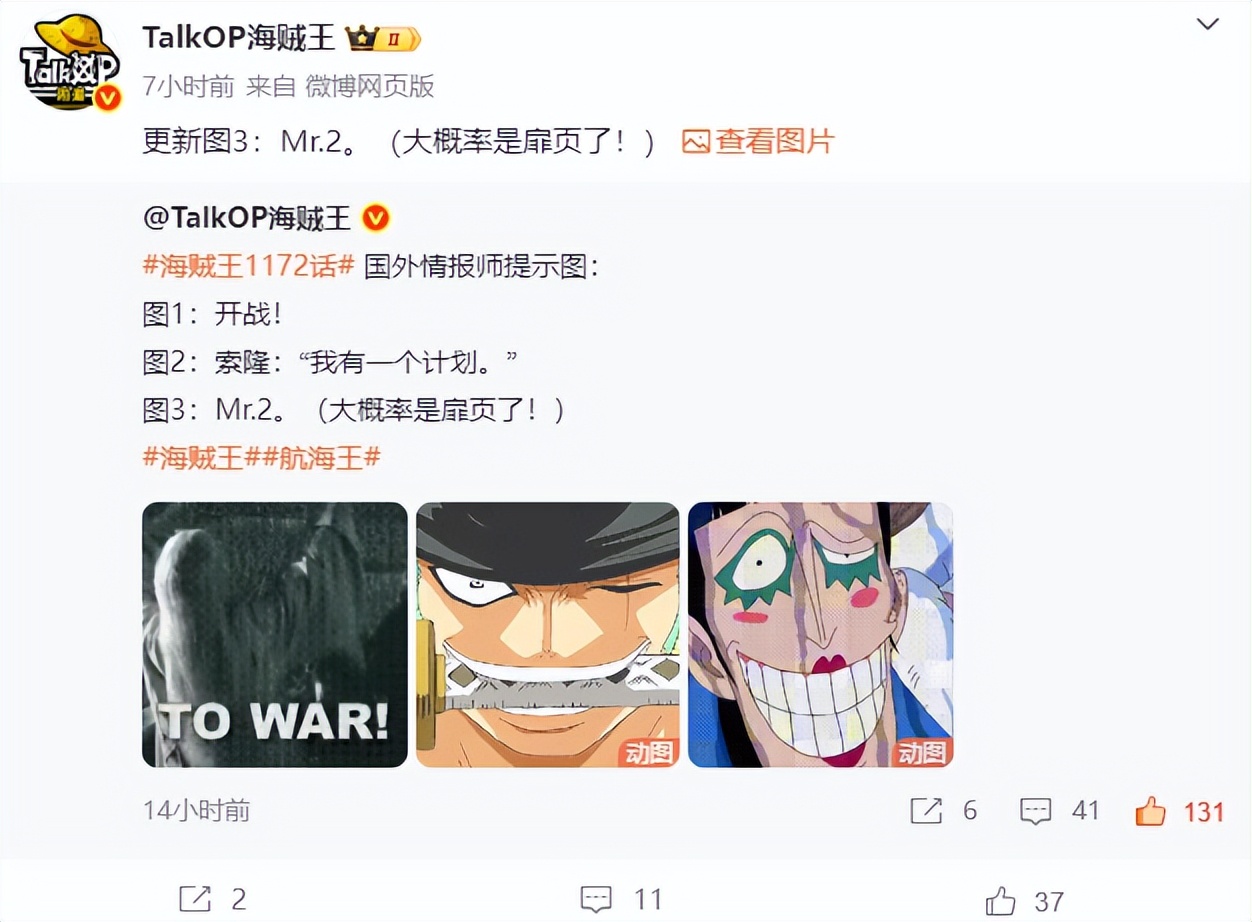Click the orange verified badge after @TalkOP海贼王

(x=375, y=217)
